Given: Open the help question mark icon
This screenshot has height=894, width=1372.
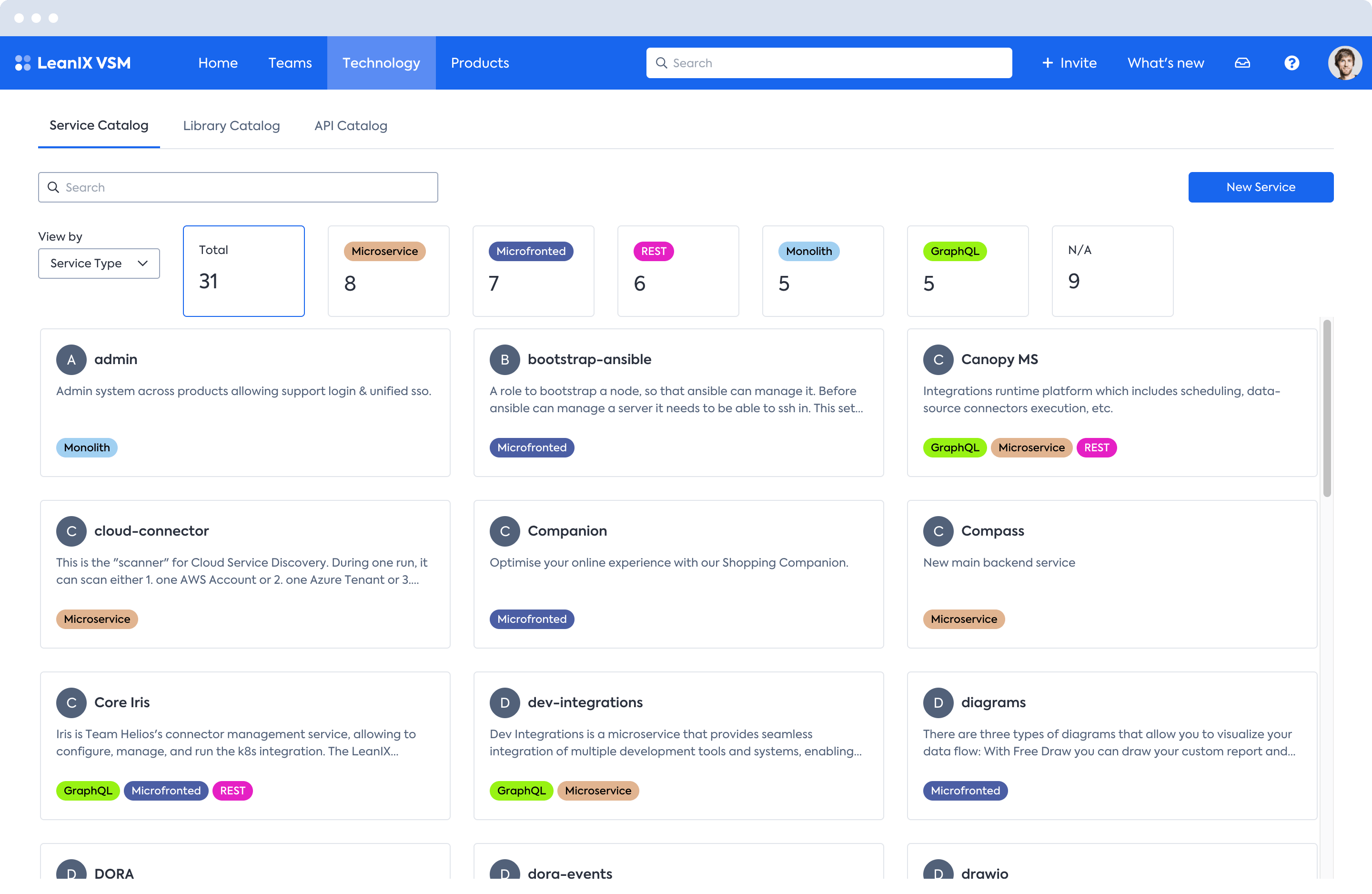Looking at the screenshot, I should [x=1292, y=63].
